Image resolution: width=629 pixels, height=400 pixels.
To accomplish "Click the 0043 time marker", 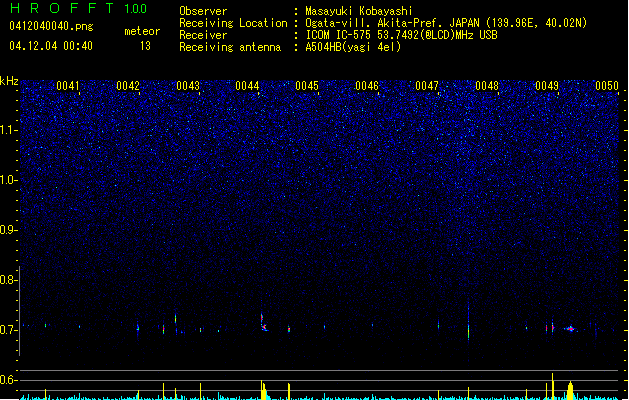I will [x=188, y=86].
